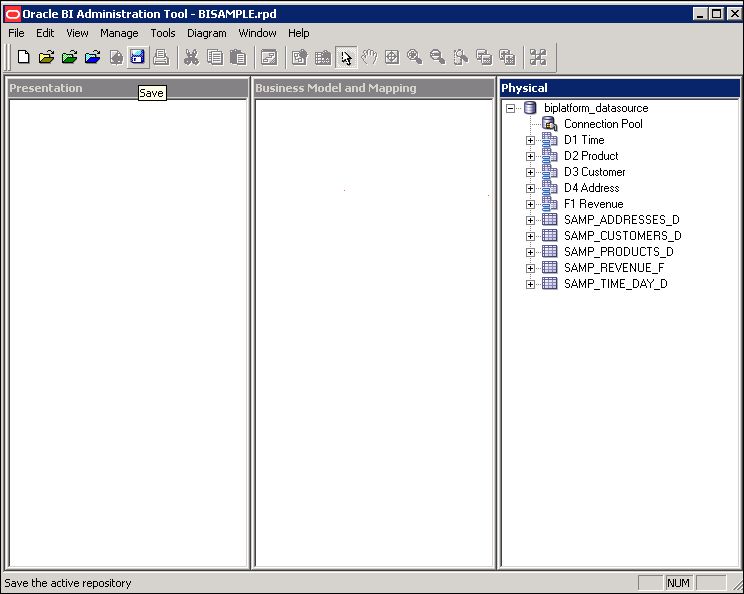This screenshot has height=594, width=744.
Task: Choose the arrow pointer Select tool
Action: 346,57
